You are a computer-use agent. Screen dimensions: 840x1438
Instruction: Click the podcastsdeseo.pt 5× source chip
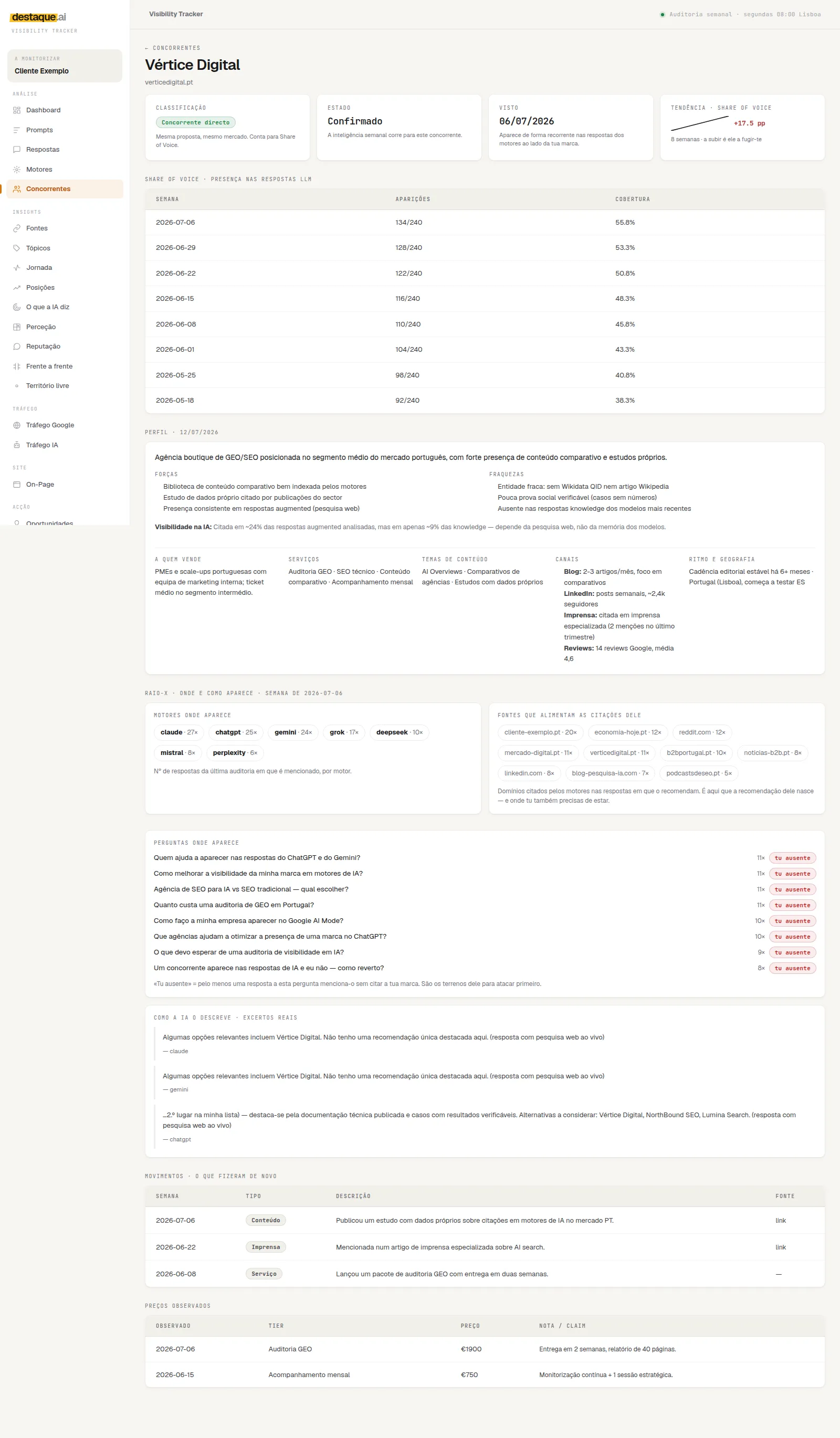point(698,773)
